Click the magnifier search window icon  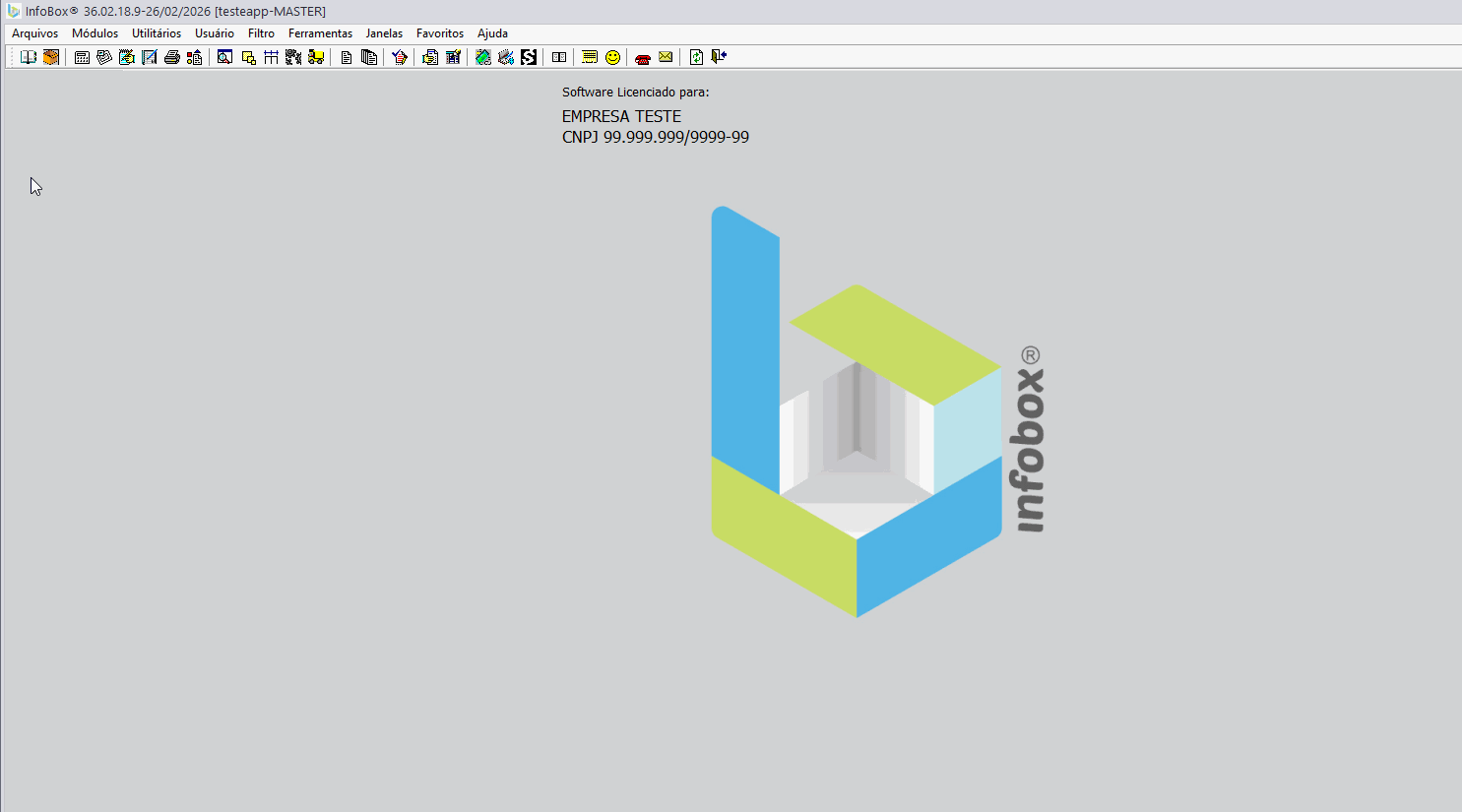tap(224, 57)
